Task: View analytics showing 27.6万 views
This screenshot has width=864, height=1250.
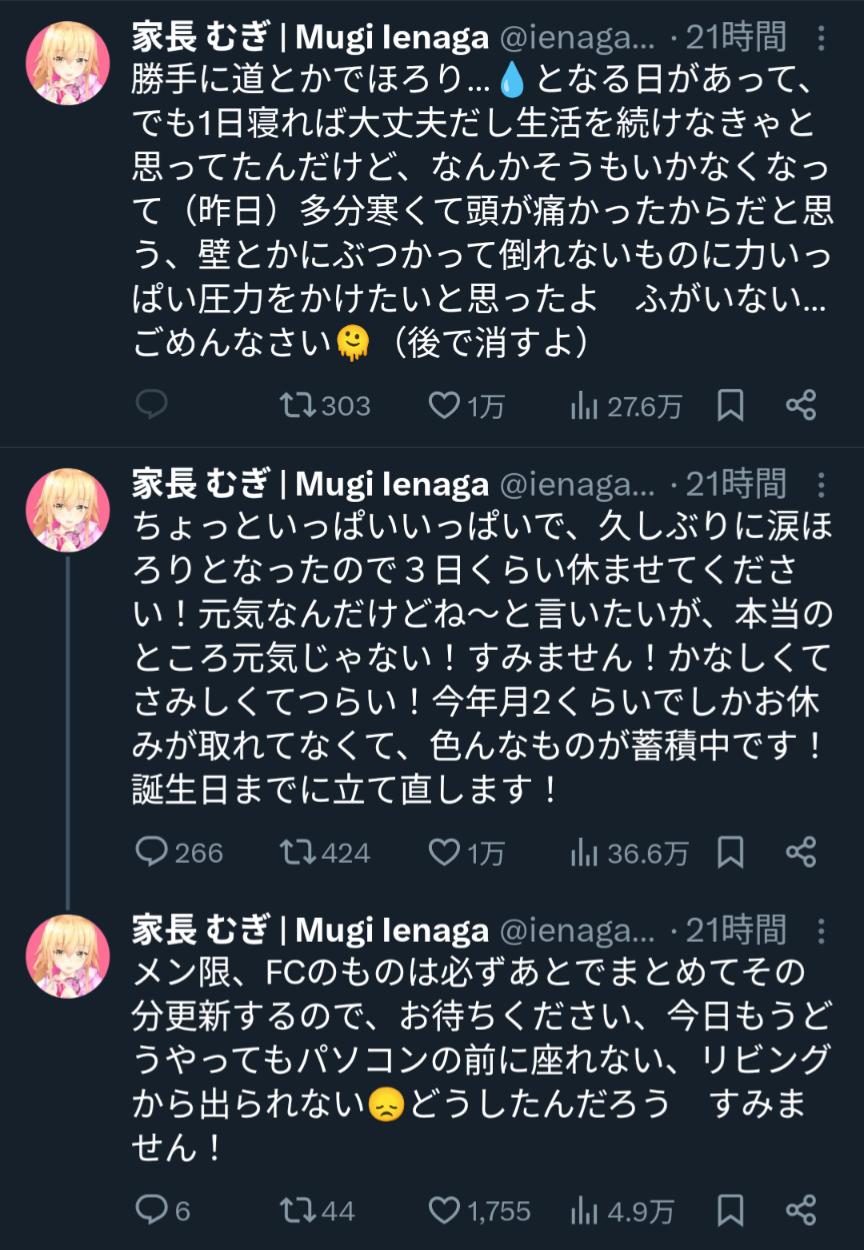Action: (x=583, y=405)
